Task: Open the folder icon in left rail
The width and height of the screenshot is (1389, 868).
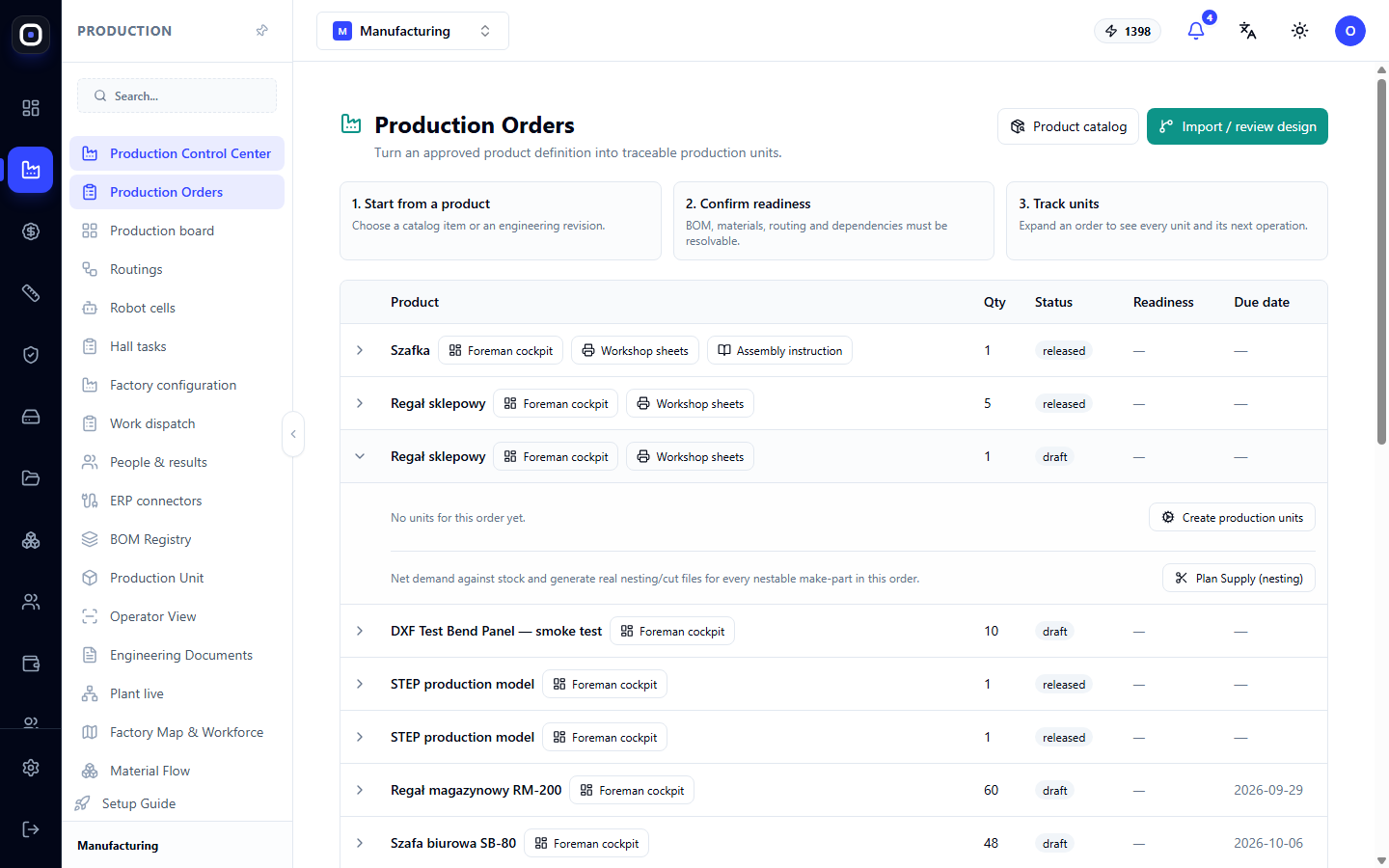Action: click(x=31, y=478)
